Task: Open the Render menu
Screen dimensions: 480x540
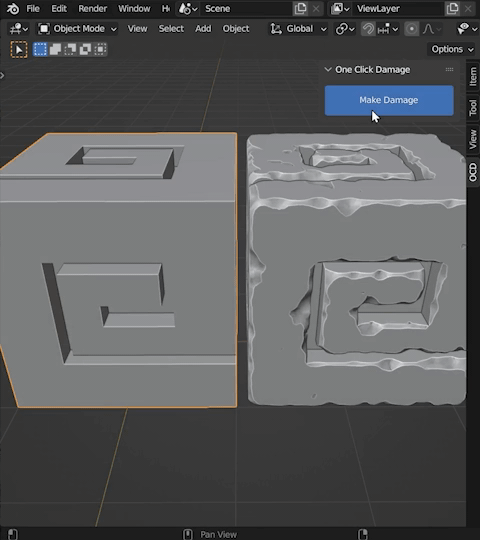Action: [93, 9]
